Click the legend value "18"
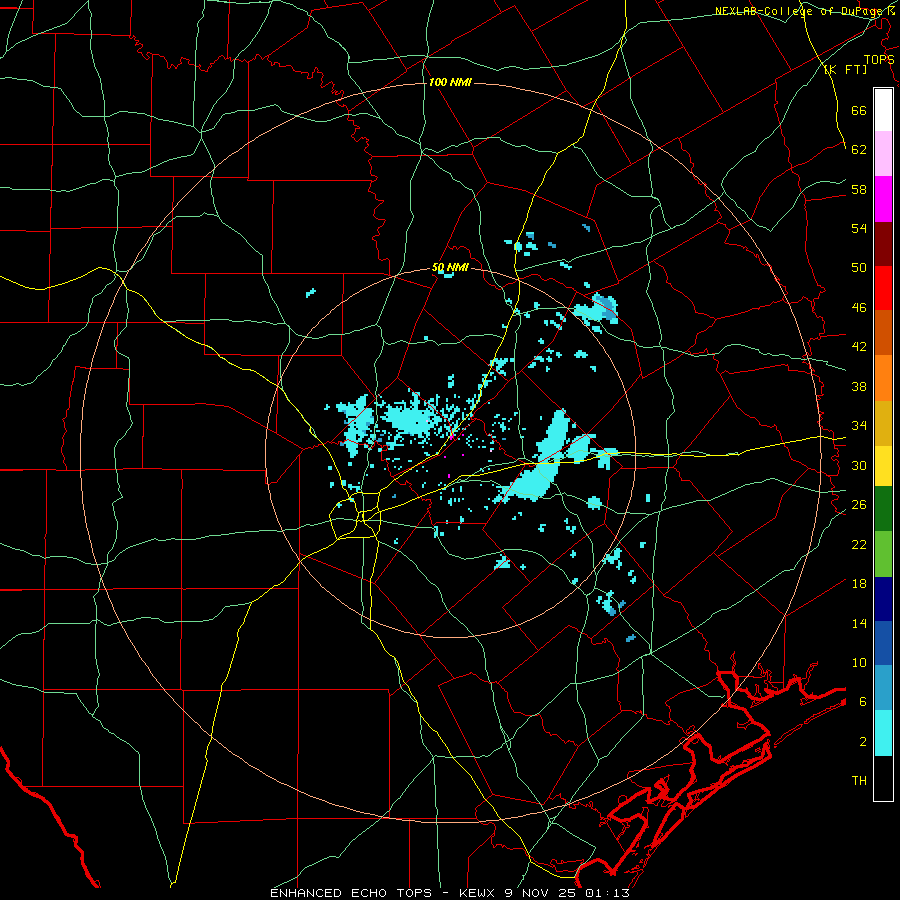 [859, 584]
